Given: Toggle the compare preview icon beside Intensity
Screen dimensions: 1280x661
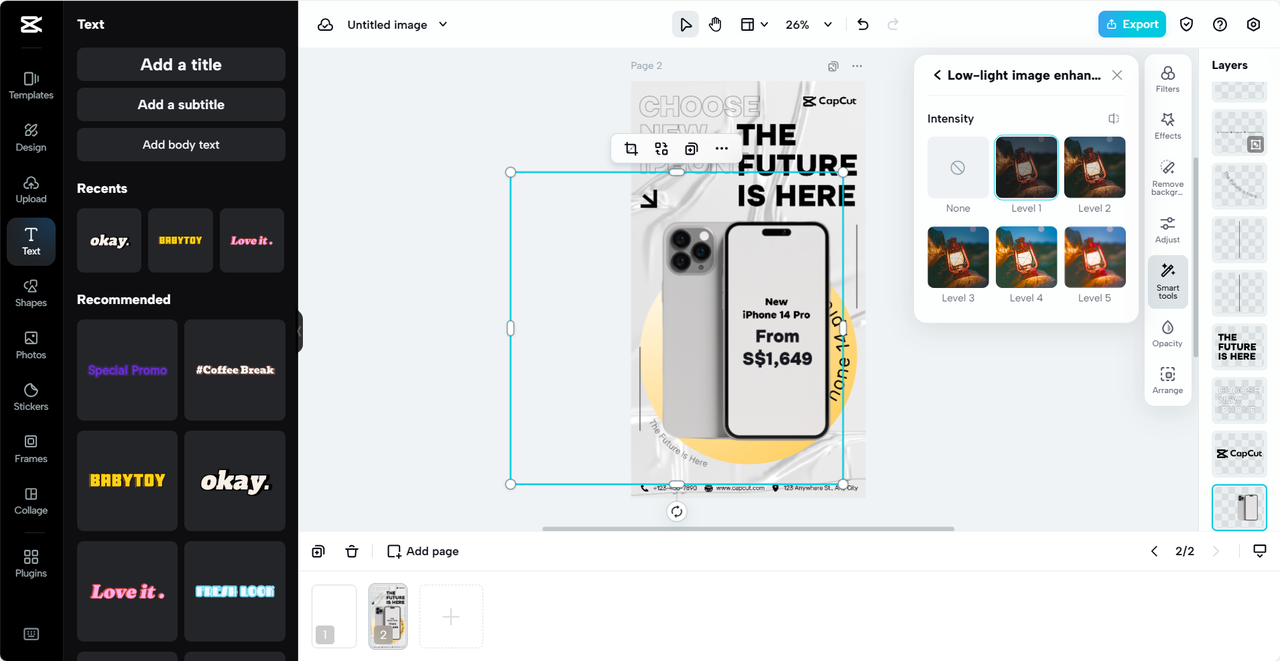Looking at the screenshot, I should click(1113, 119).
